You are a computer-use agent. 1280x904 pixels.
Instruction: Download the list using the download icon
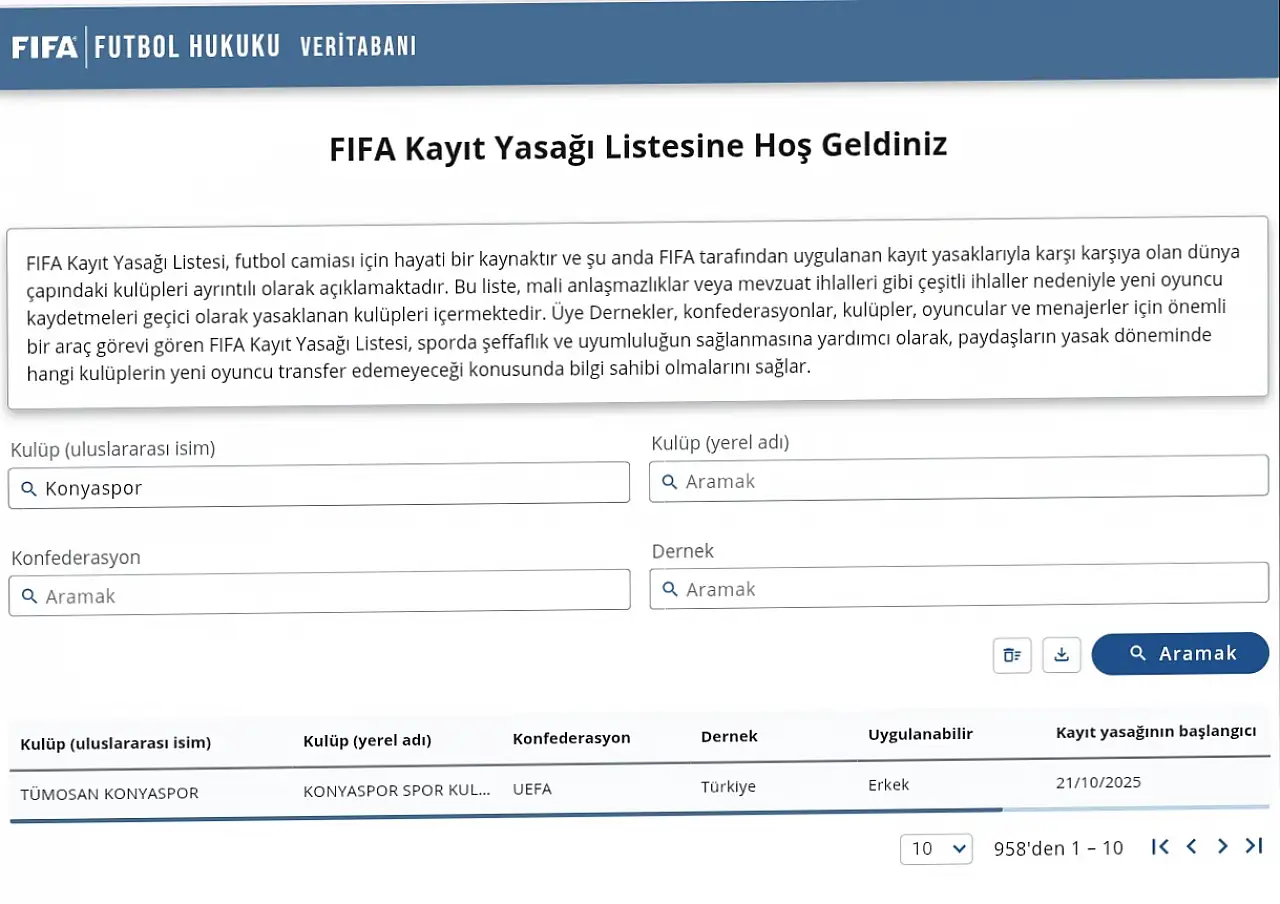(1062, 655)
